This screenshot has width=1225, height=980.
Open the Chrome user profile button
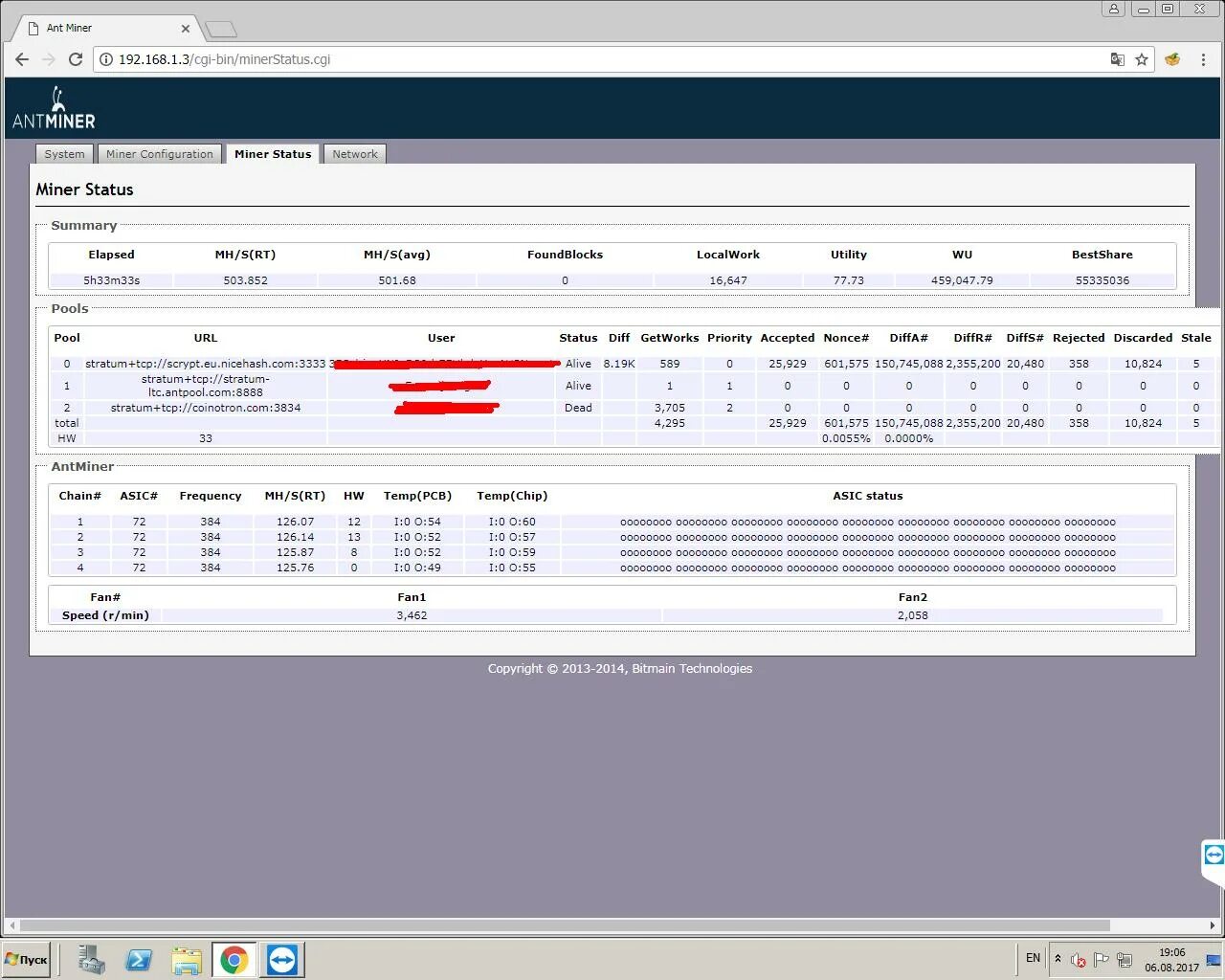(x=1113, y=9)
